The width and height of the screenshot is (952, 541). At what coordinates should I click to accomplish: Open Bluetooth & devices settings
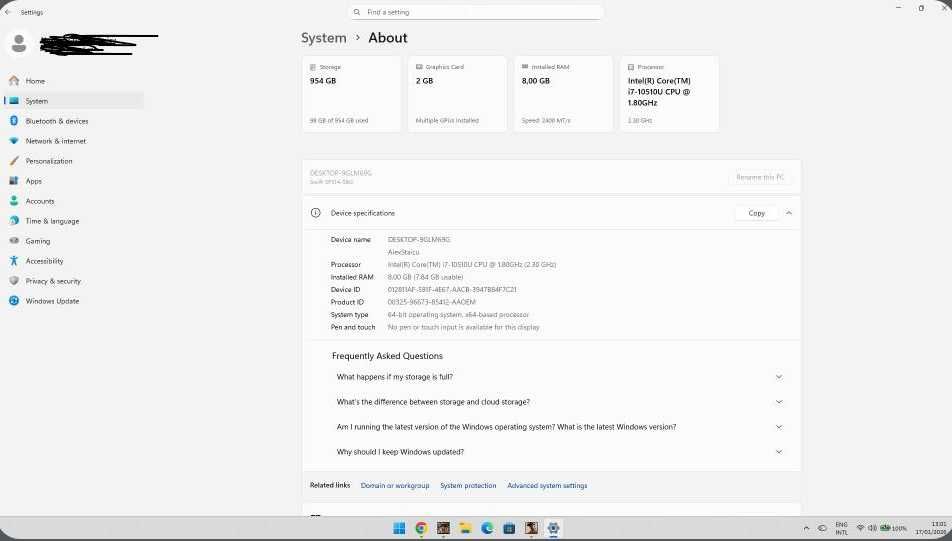point(74,121)
